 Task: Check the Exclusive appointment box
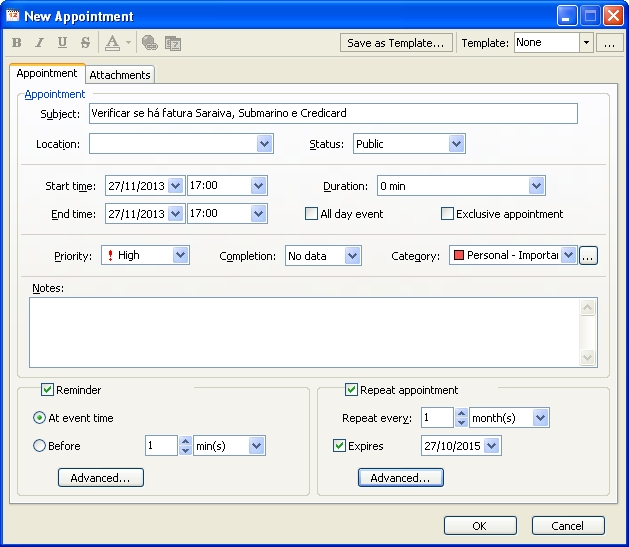click(447, 214)
